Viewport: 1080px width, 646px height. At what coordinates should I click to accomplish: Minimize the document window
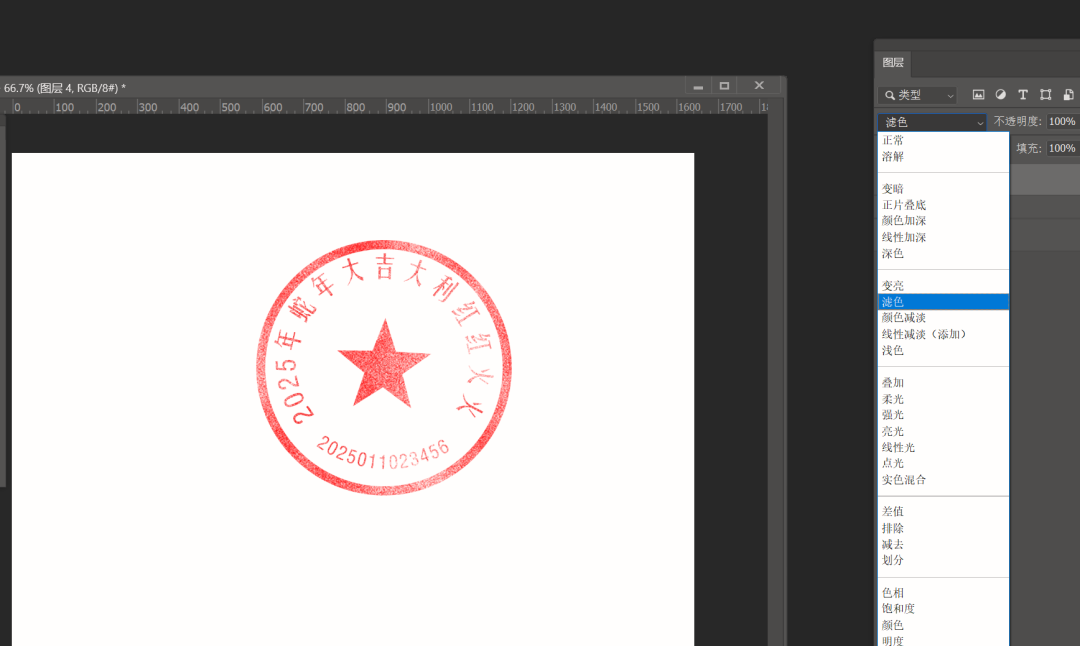[698, 86]
